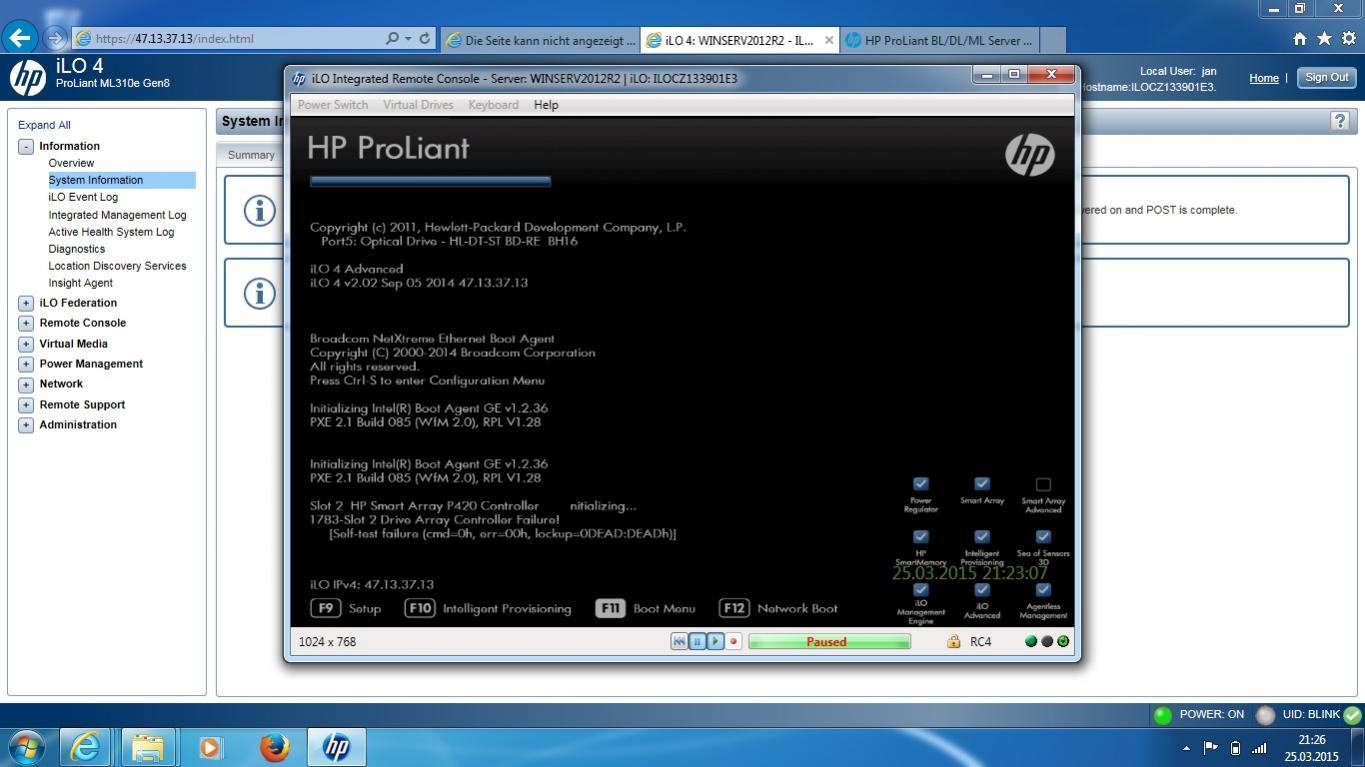Toggle HP SmartMemory checkbox
The height and width of the screenshot is (767, 1365).
(921, 537)
